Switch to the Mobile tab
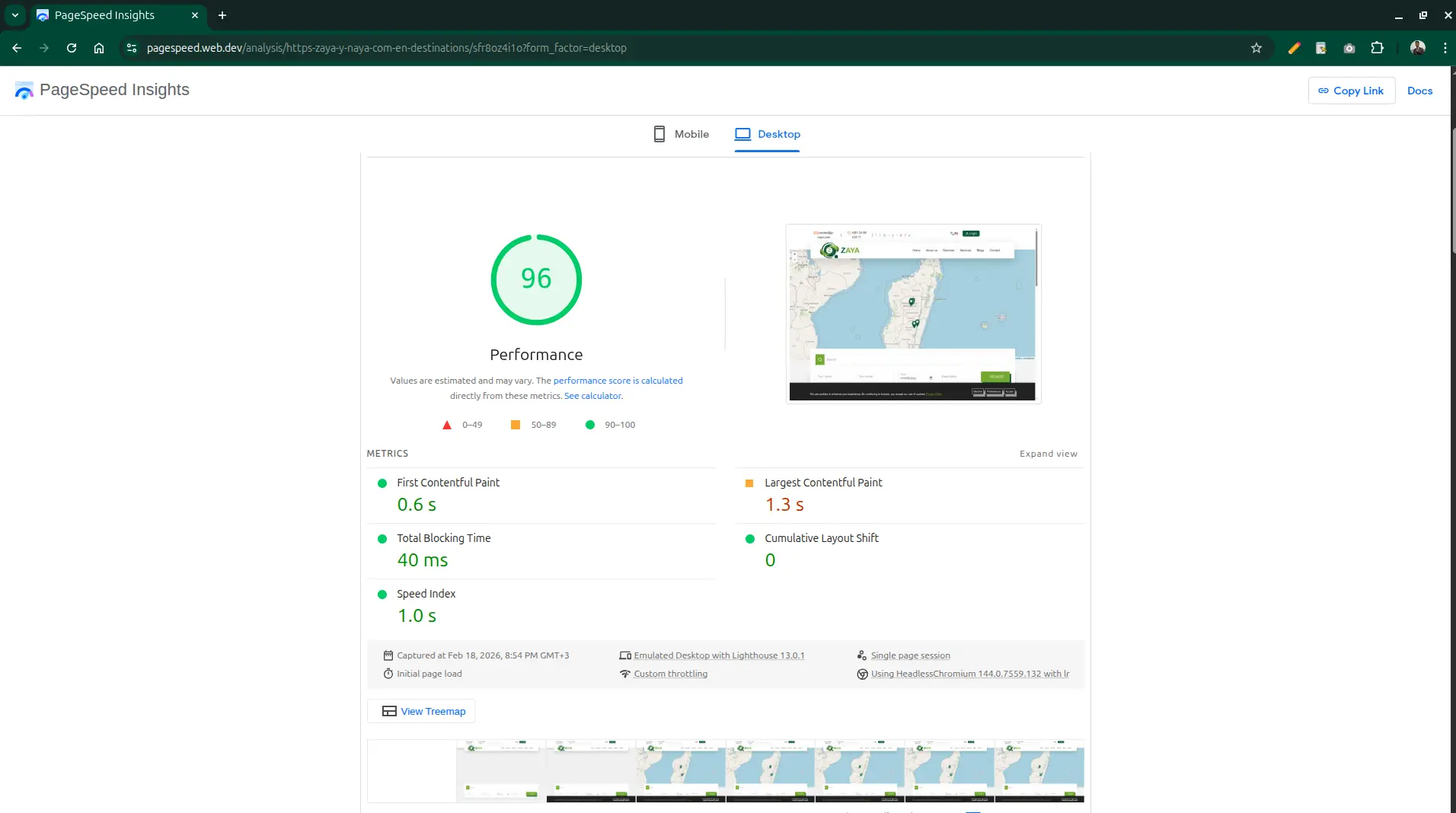1456x813 pixels. [x=681, y=134]
